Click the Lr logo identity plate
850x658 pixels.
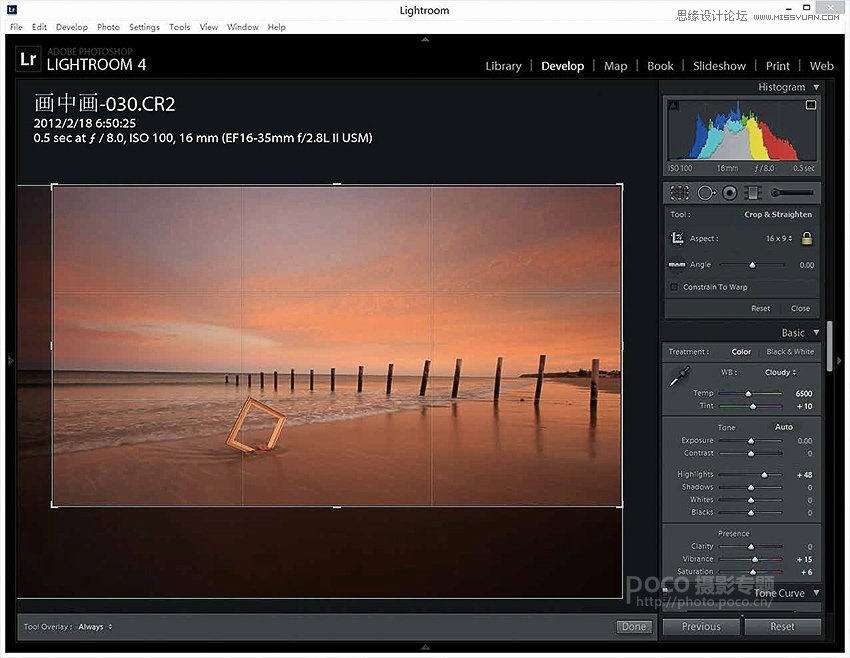coord(28,59)
